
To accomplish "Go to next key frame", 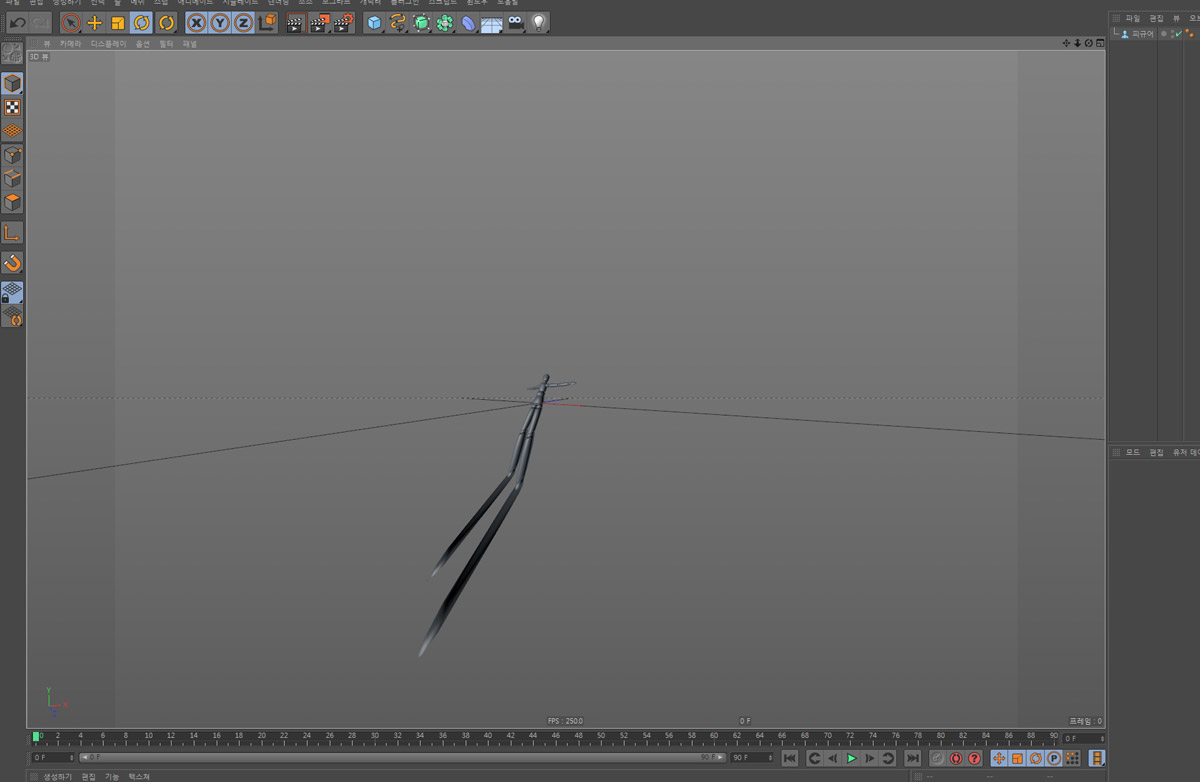I will click(888, 759).
